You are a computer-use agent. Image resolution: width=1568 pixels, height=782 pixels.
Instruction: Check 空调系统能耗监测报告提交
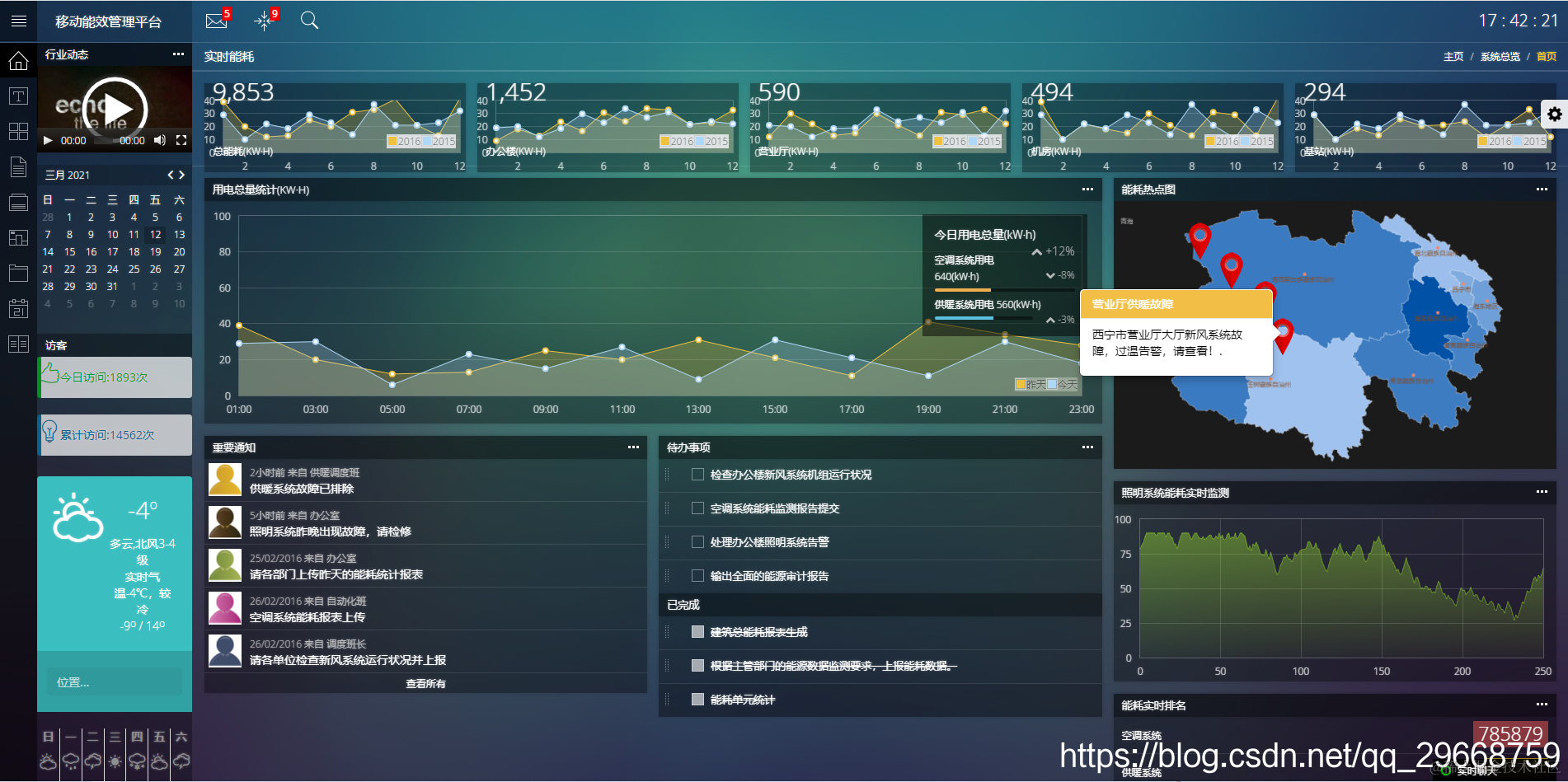[697, 508]
